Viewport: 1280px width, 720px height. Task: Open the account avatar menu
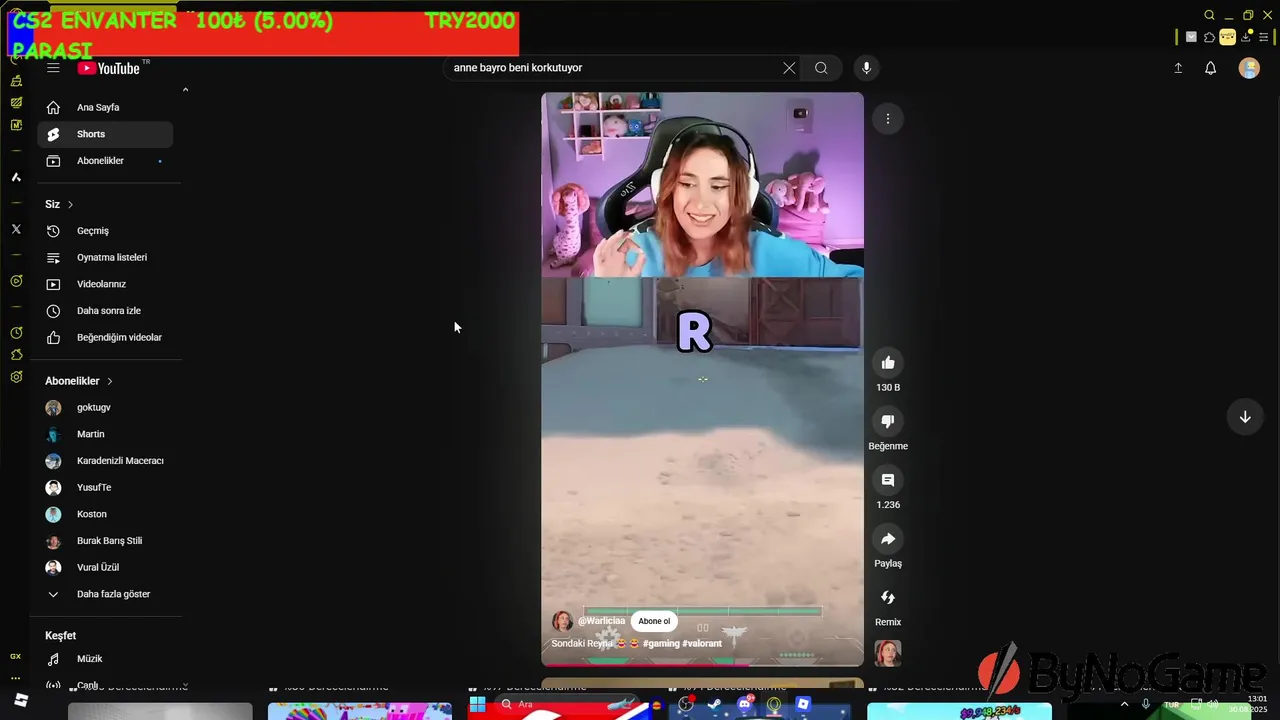1249,68
